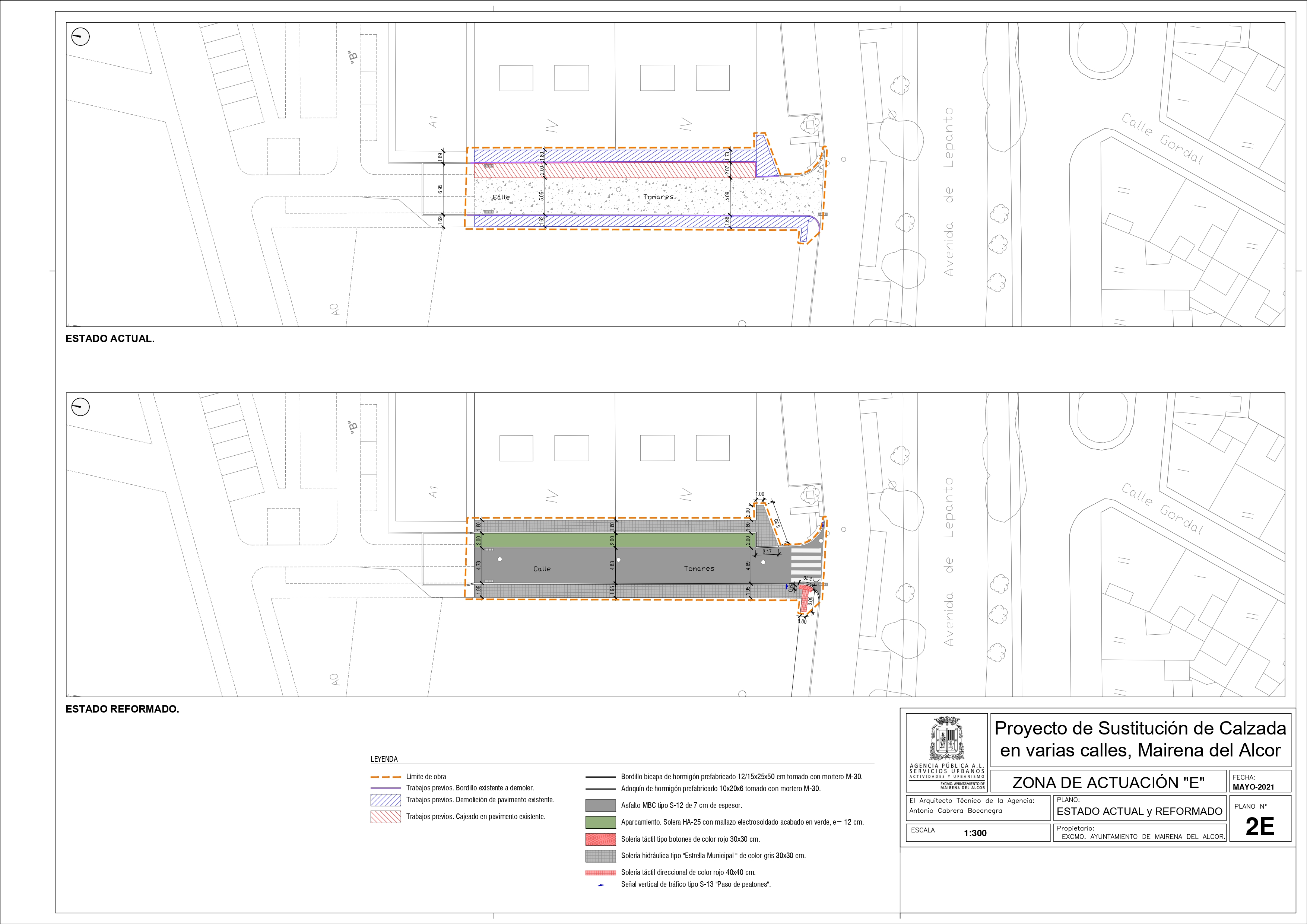Click the orange dashed 'Límite de obra' legend line
Viewport: 1307px width, 924px height.
[386, 777]
